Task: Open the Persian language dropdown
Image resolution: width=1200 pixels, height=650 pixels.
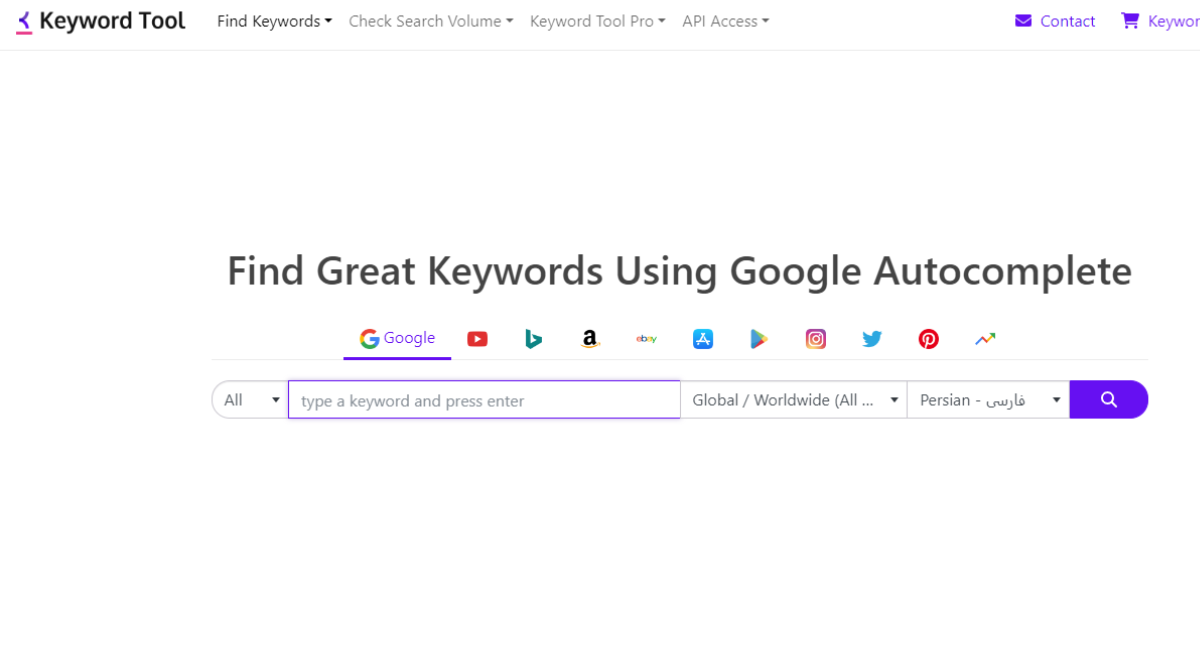Action: (988, 400)
